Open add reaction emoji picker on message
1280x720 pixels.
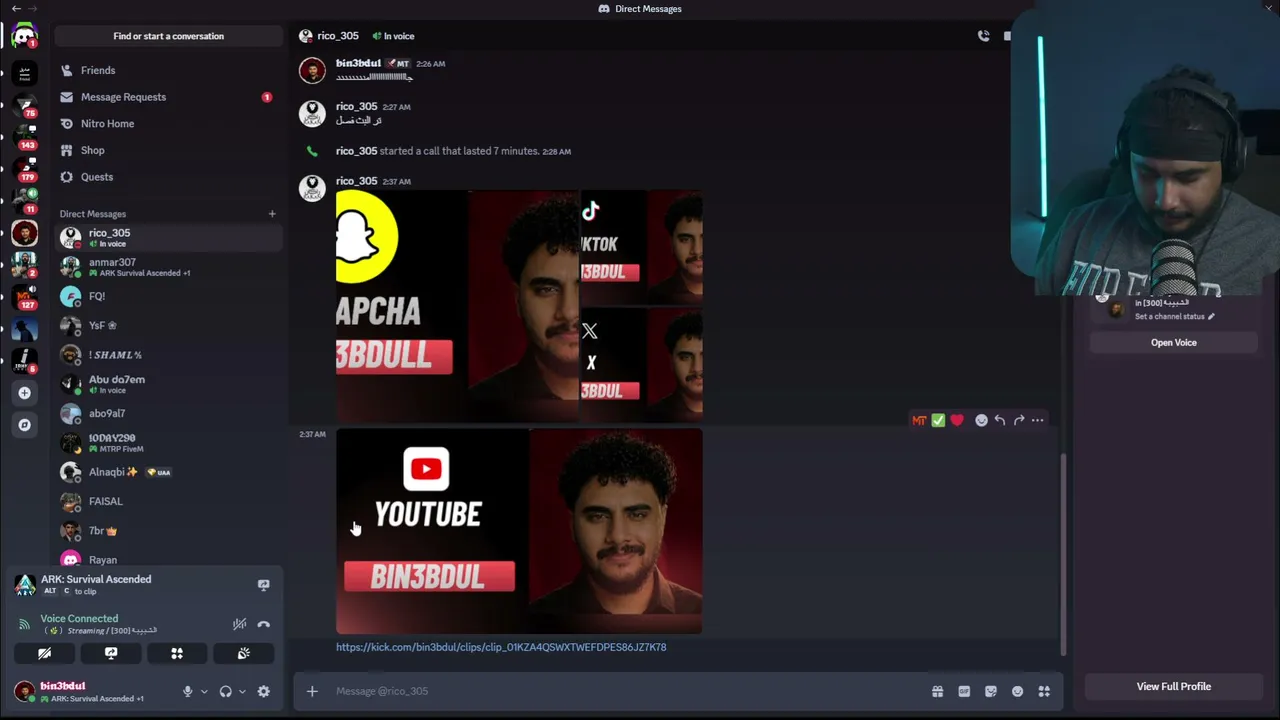[981, 421]
